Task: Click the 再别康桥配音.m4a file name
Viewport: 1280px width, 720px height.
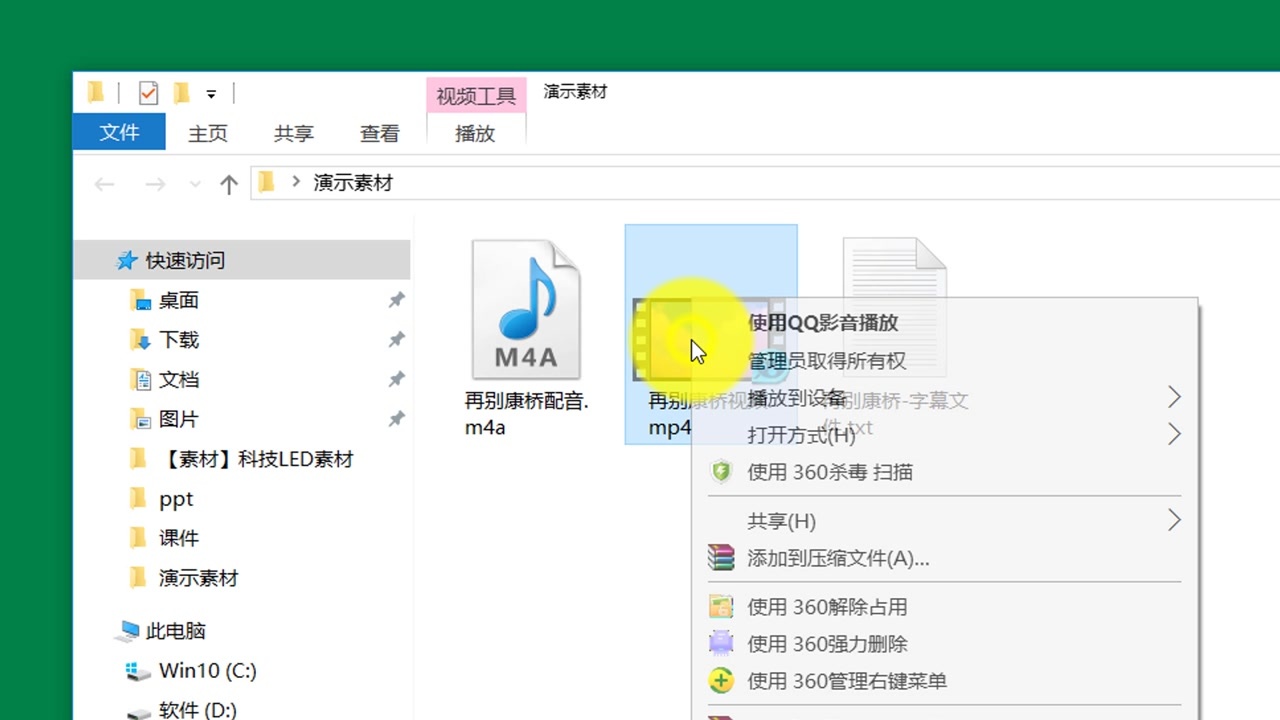Action: (527, 414)
